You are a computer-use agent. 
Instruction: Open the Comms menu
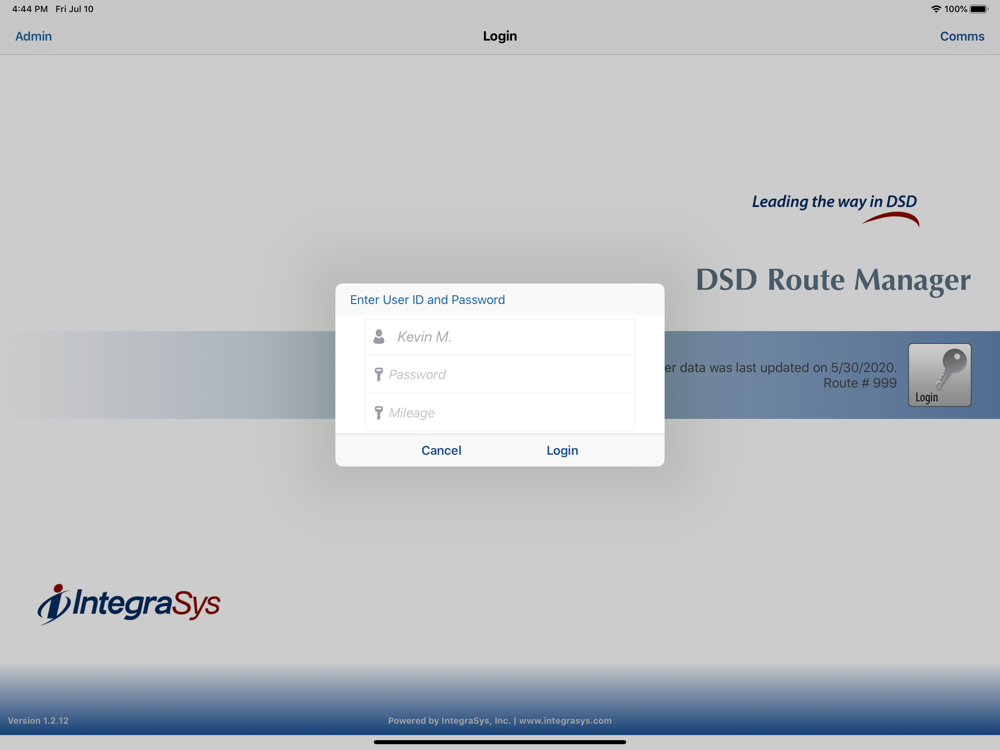(962, 36)
